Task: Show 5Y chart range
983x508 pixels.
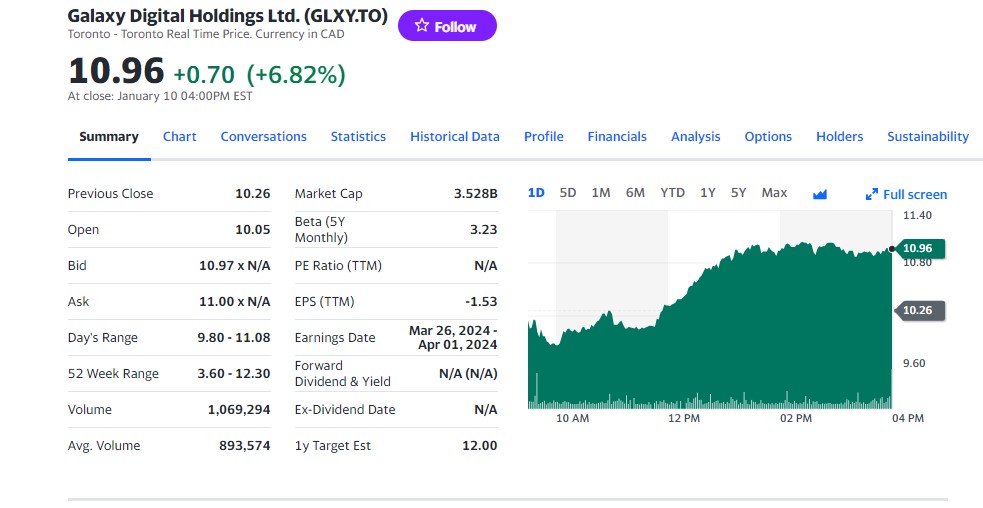Action: coord(739,193)
